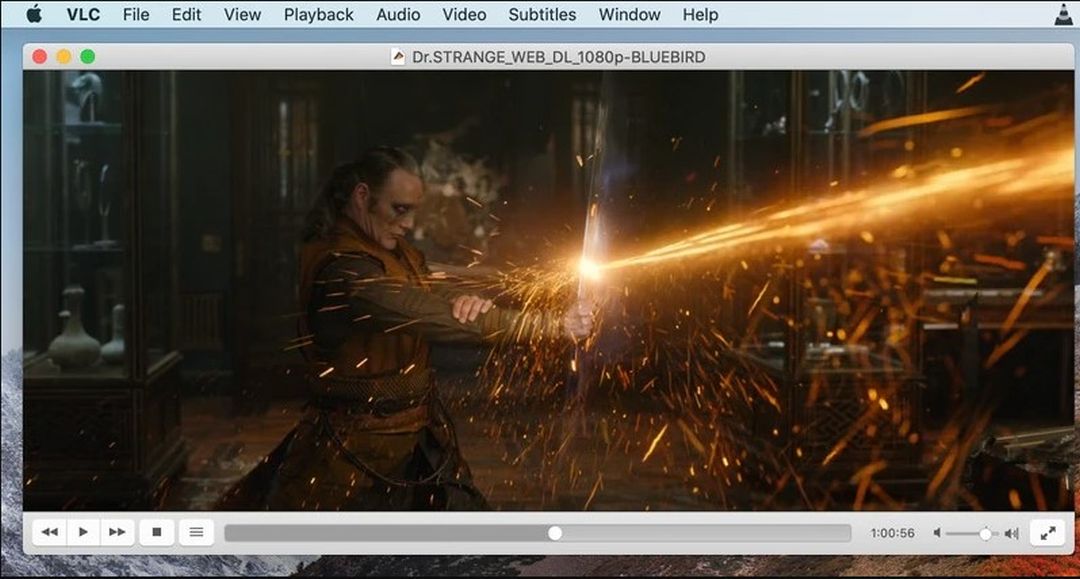The width and height of the screenshot is (1080, 579).
Task: Open the Apple menu
Action: click(34, 14)
